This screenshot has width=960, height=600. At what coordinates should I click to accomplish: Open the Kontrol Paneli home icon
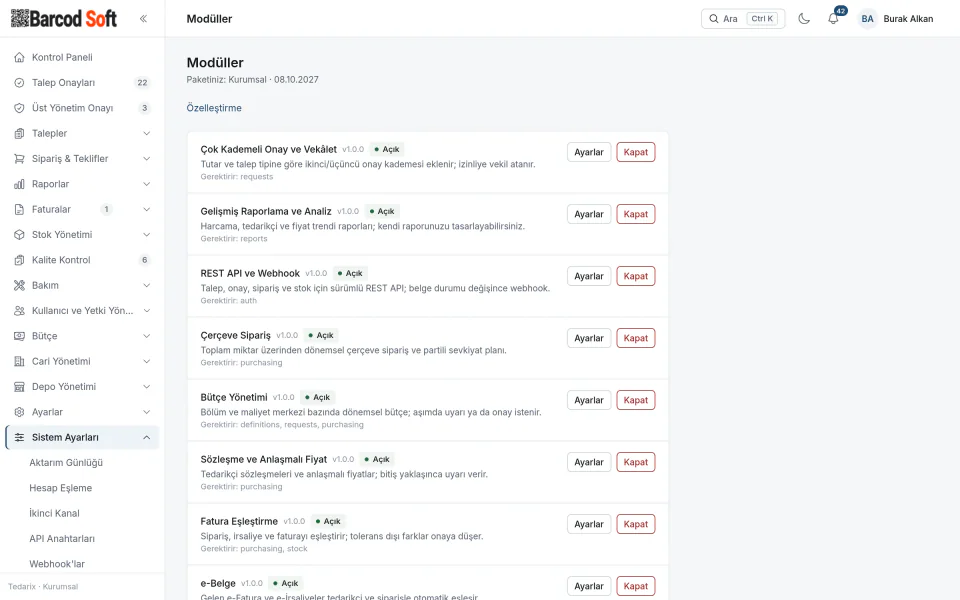click(20, 57)
